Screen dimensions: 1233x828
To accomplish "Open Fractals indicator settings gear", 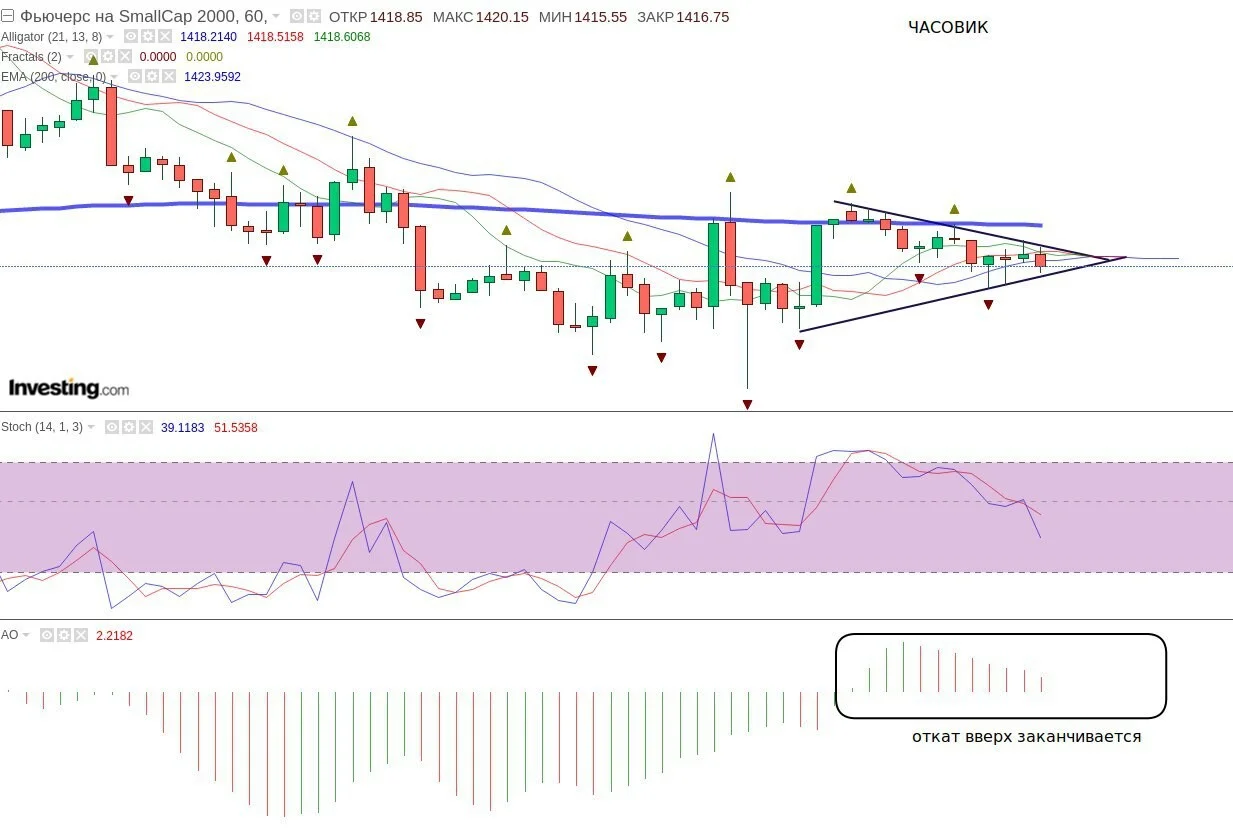I will point(107,57).
